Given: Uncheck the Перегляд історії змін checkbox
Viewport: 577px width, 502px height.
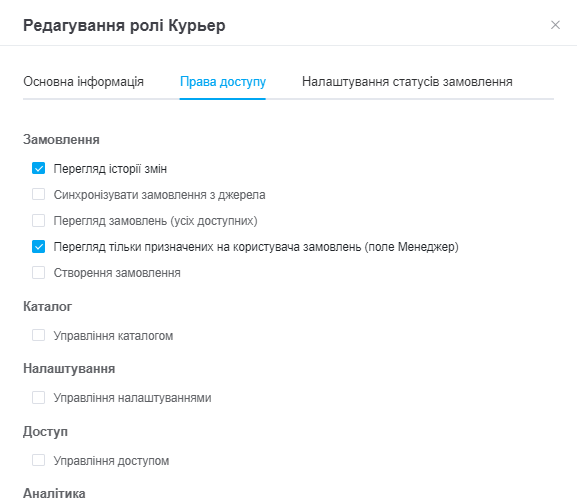Looking at the screenshot, I should pos(39,168).
